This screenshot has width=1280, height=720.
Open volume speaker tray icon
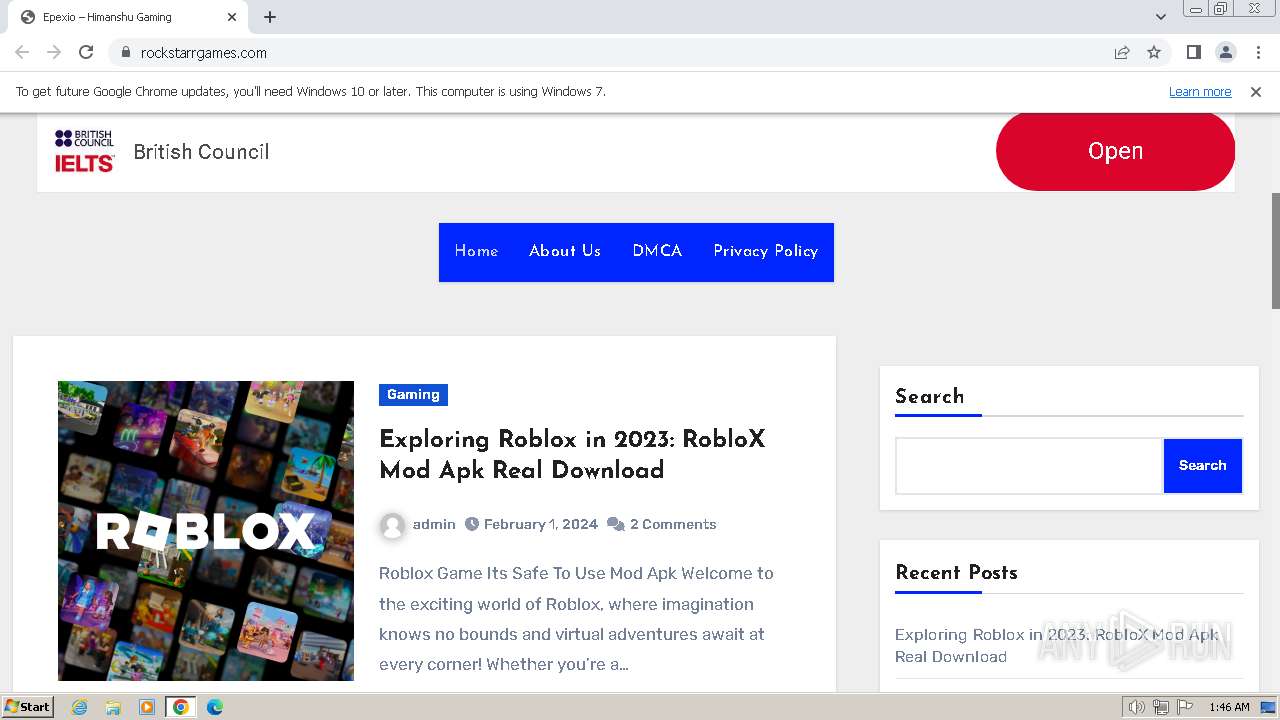pos(1137,707)
